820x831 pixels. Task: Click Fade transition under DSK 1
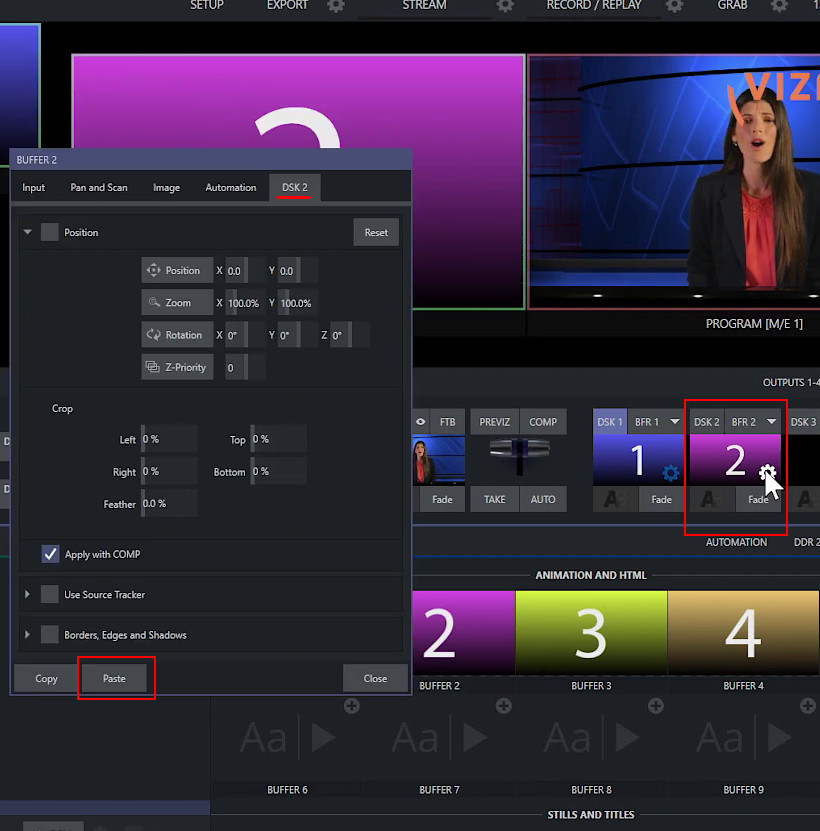[x=661, y=499]
